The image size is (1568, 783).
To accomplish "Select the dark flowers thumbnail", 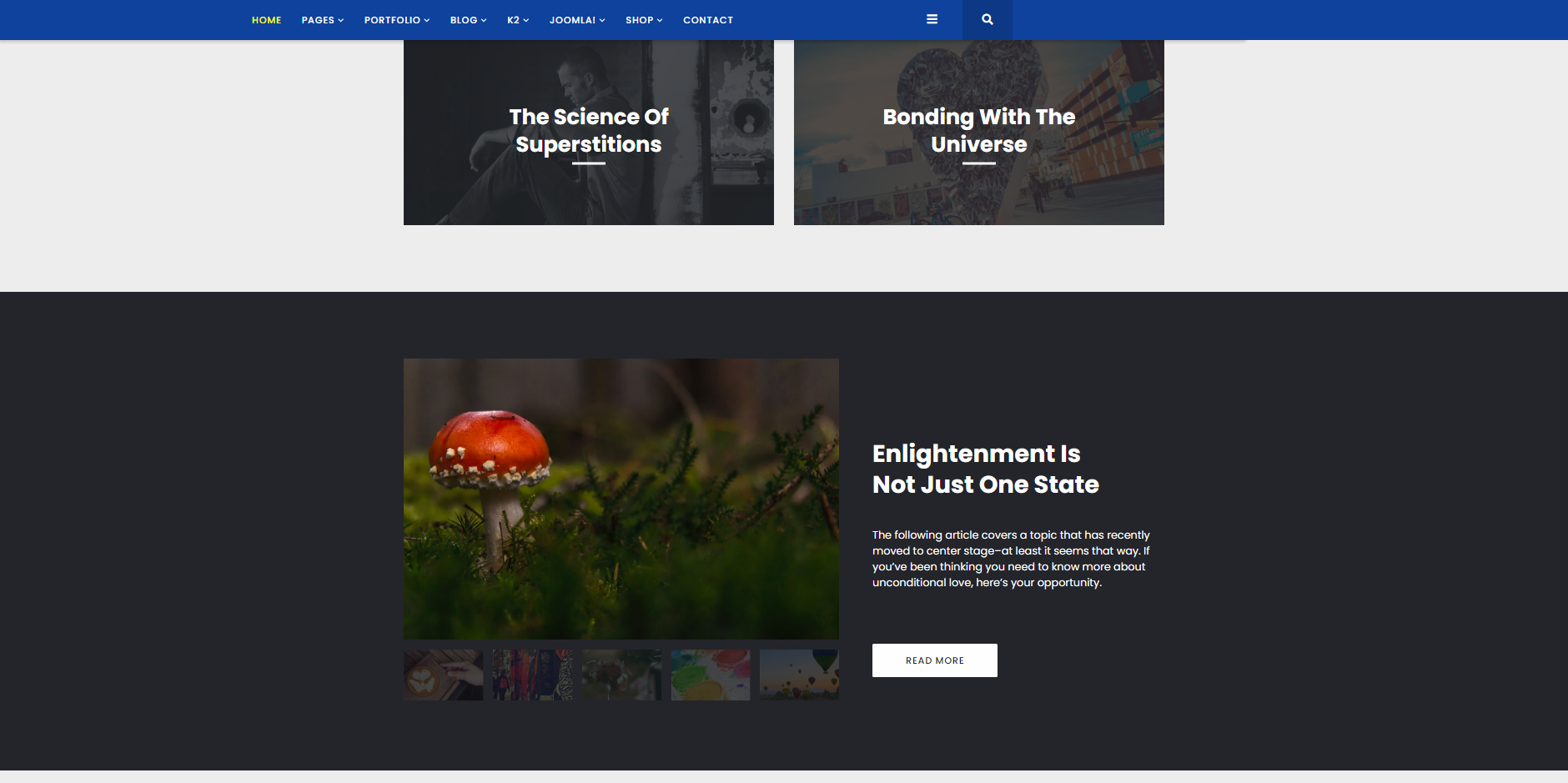I will pos(621,675).
